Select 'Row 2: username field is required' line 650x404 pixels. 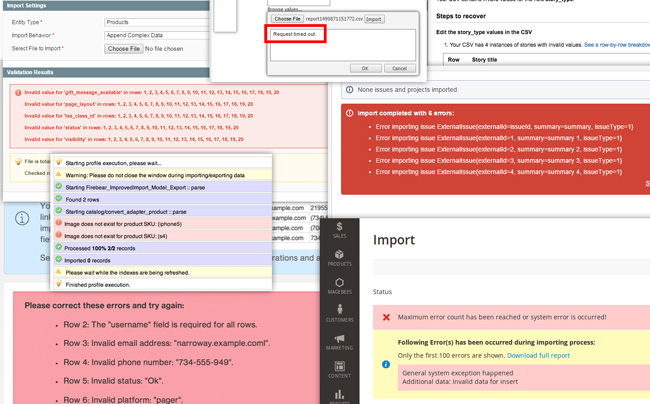click(160, 324)
